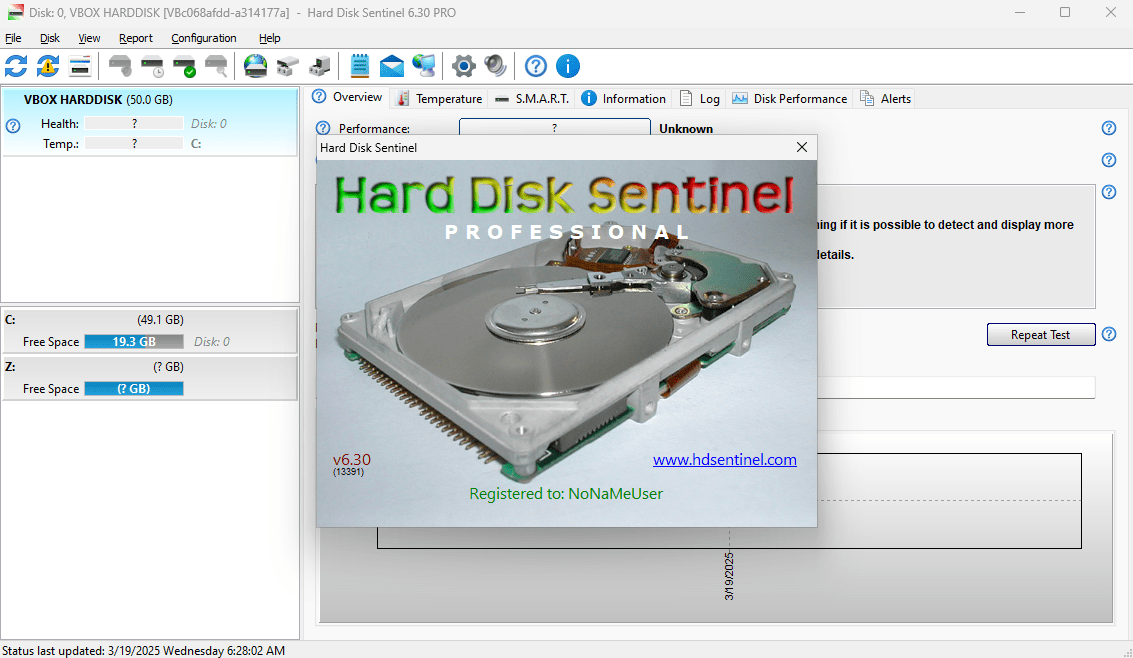Open the Report menu
Image resolution: width=1133 pixels, height=658 pixels.
[x=136, y=38]
